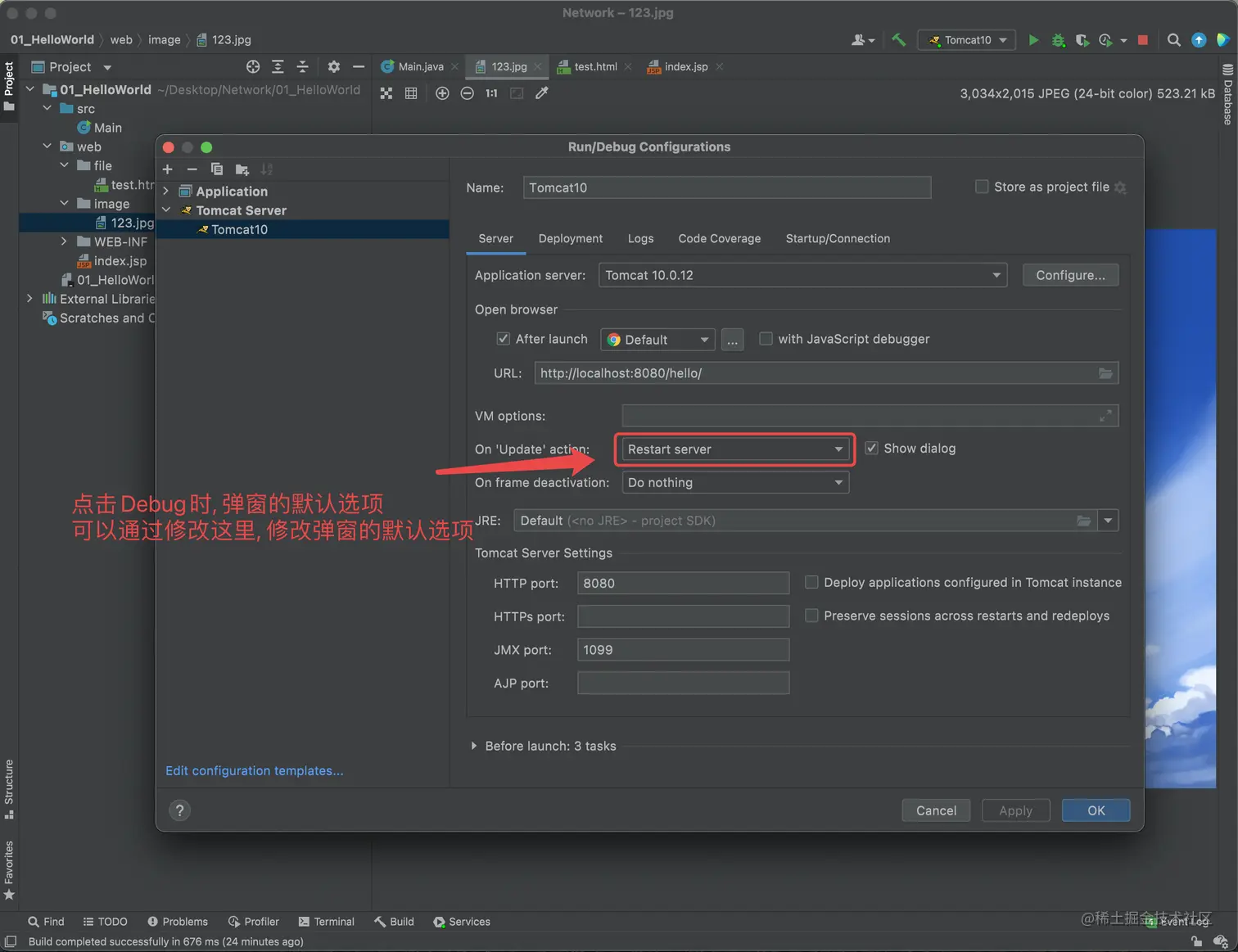This screenshot has width=1238, height=952.
Task: Open Project panel gear options
Action: [333, 67]
